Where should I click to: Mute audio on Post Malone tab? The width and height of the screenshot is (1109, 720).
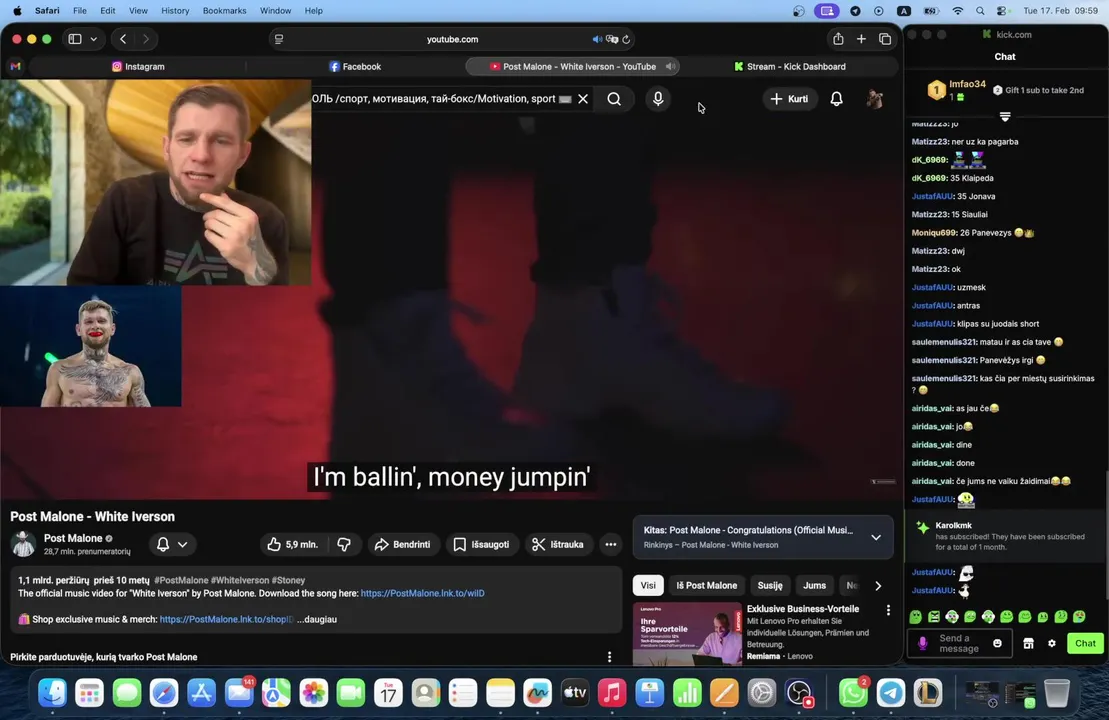coord(670,66)
